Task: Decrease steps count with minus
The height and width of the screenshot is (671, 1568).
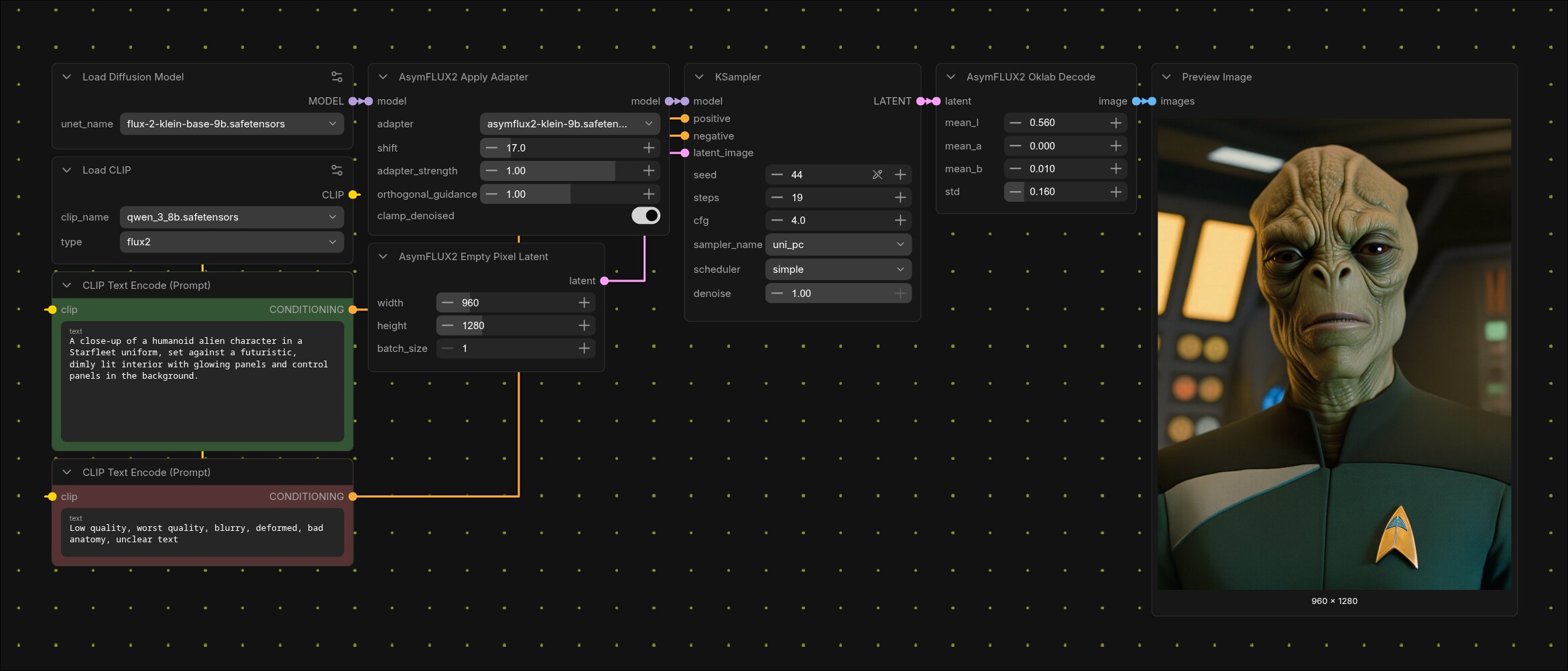Action: pos(777,198)
